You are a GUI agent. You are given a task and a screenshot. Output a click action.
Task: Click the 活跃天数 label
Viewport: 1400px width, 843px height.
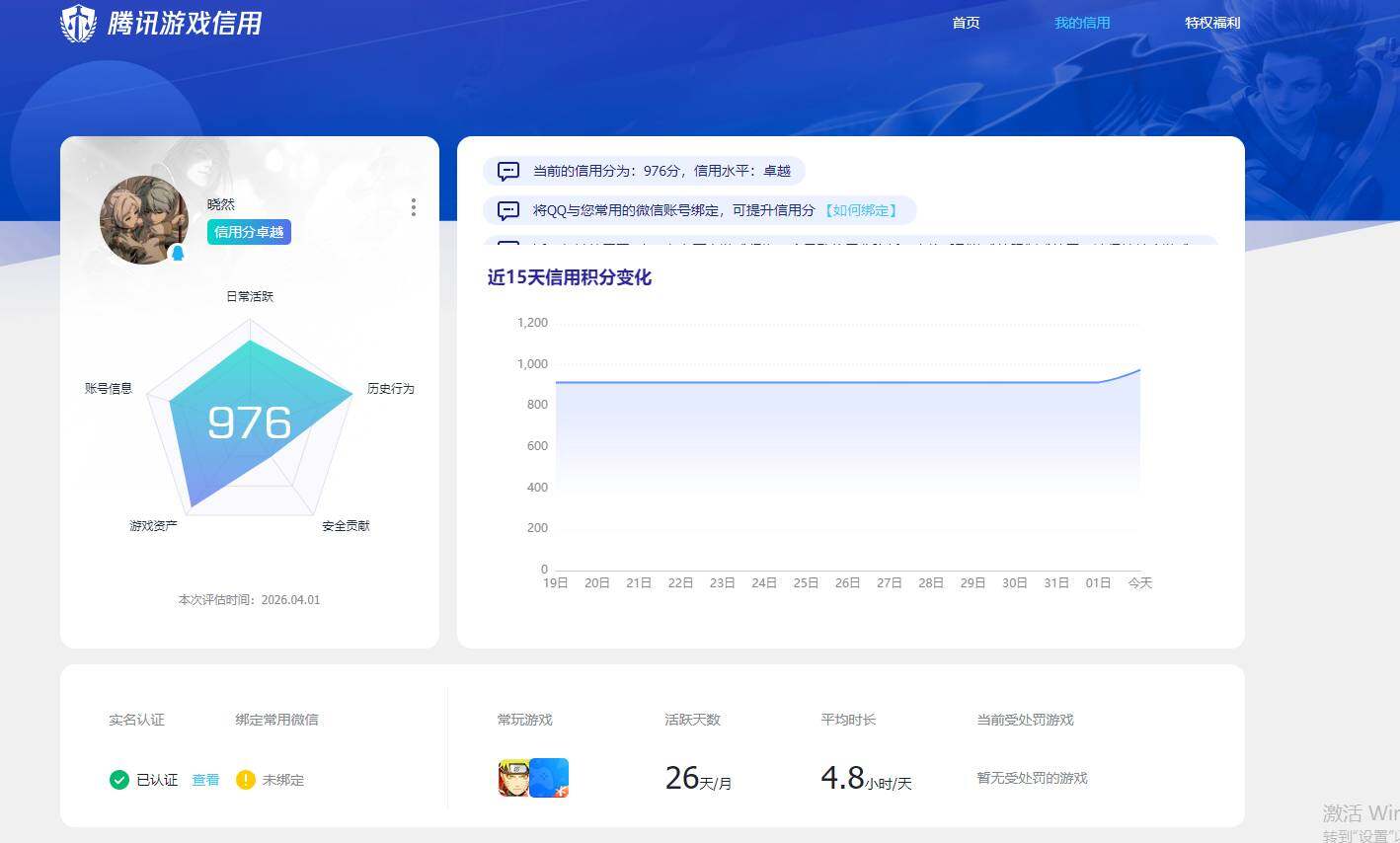coord(692,720)
